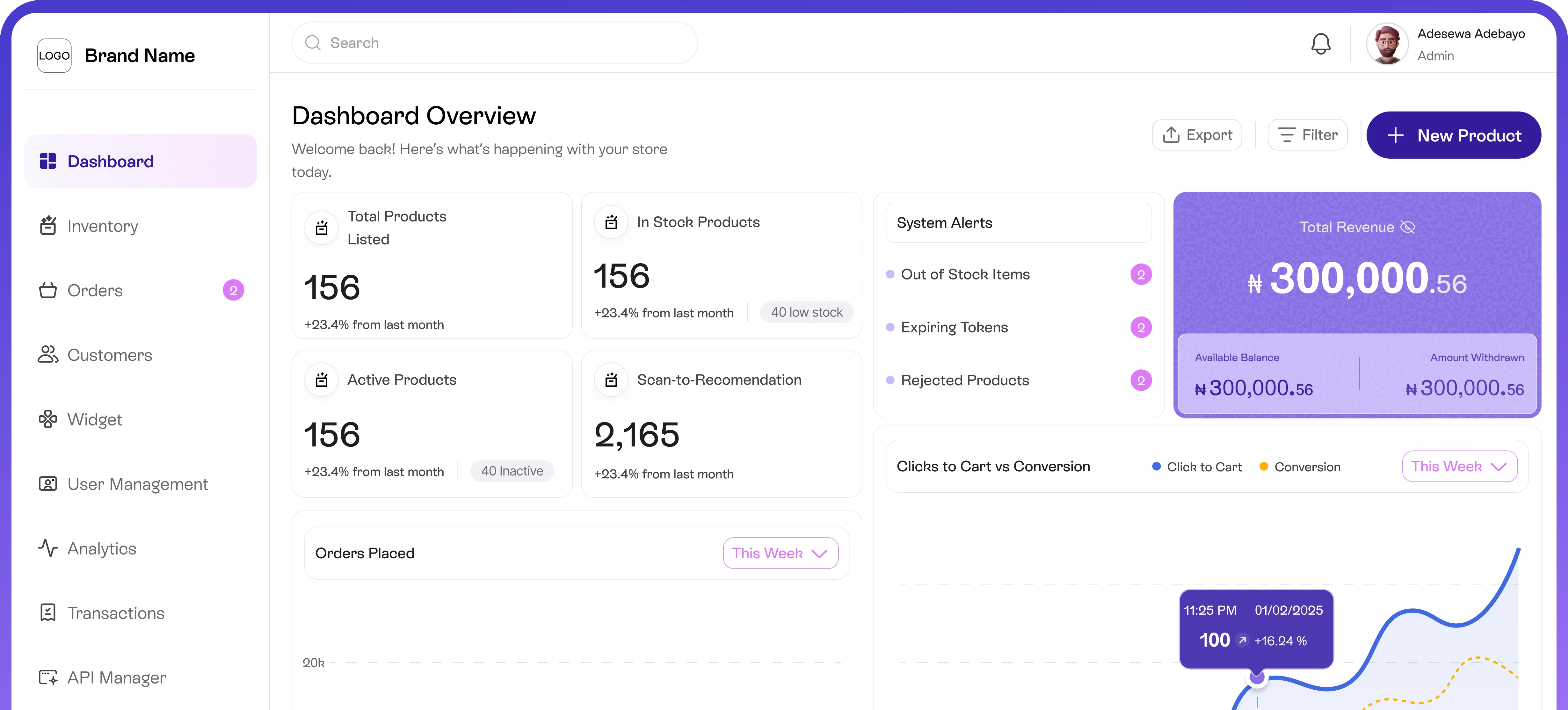Click the Transactions receipt icon

(48, 613)
